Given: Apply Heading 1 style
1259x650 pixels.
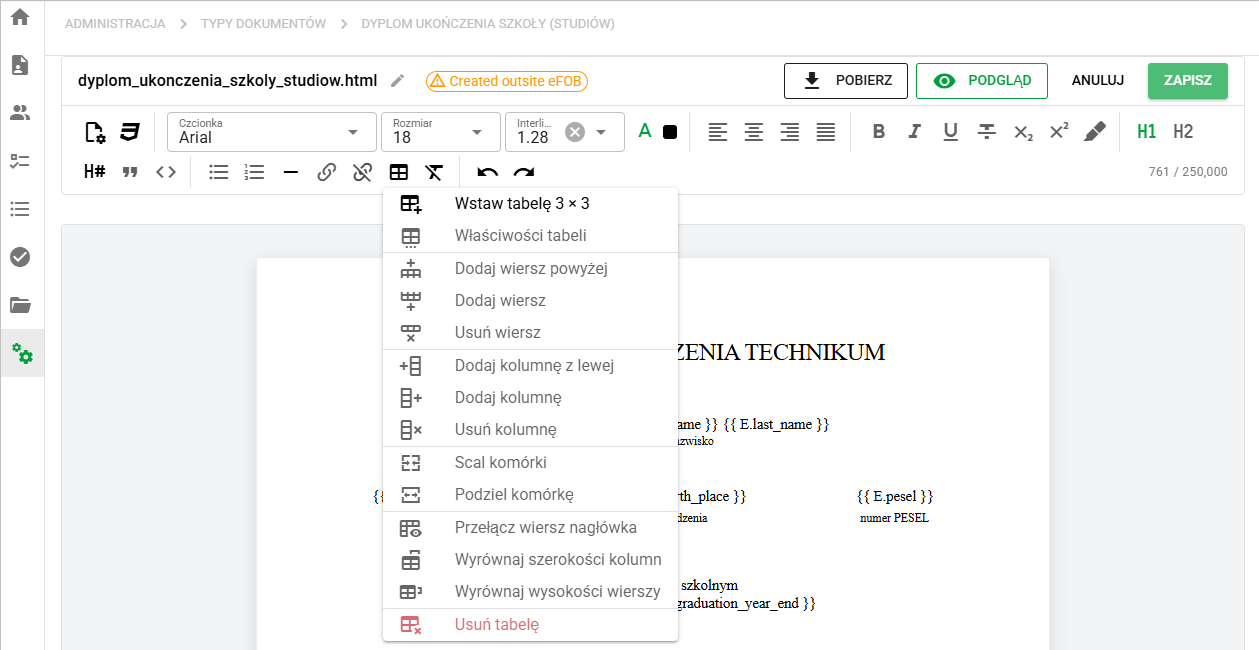Looking at the screenshot, I should [x=1147, y=132].
